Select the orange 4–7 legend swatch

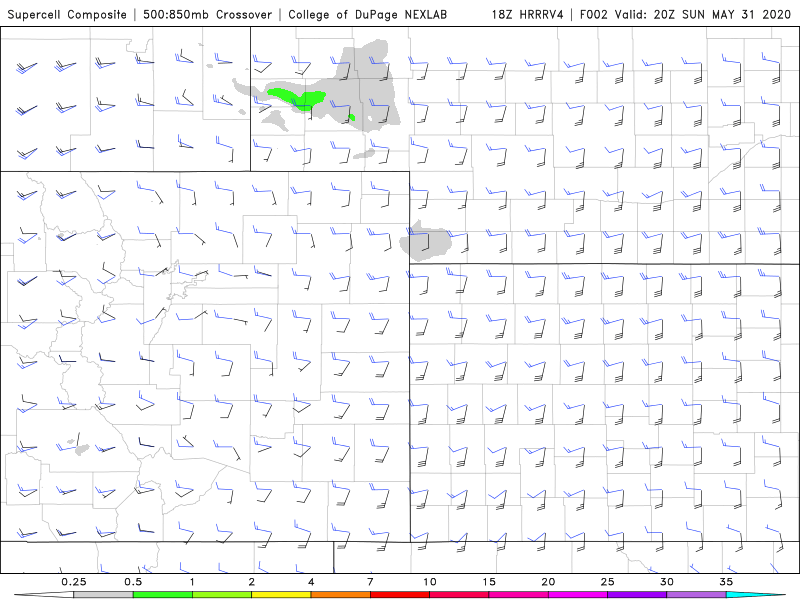(x=340, y=594)
